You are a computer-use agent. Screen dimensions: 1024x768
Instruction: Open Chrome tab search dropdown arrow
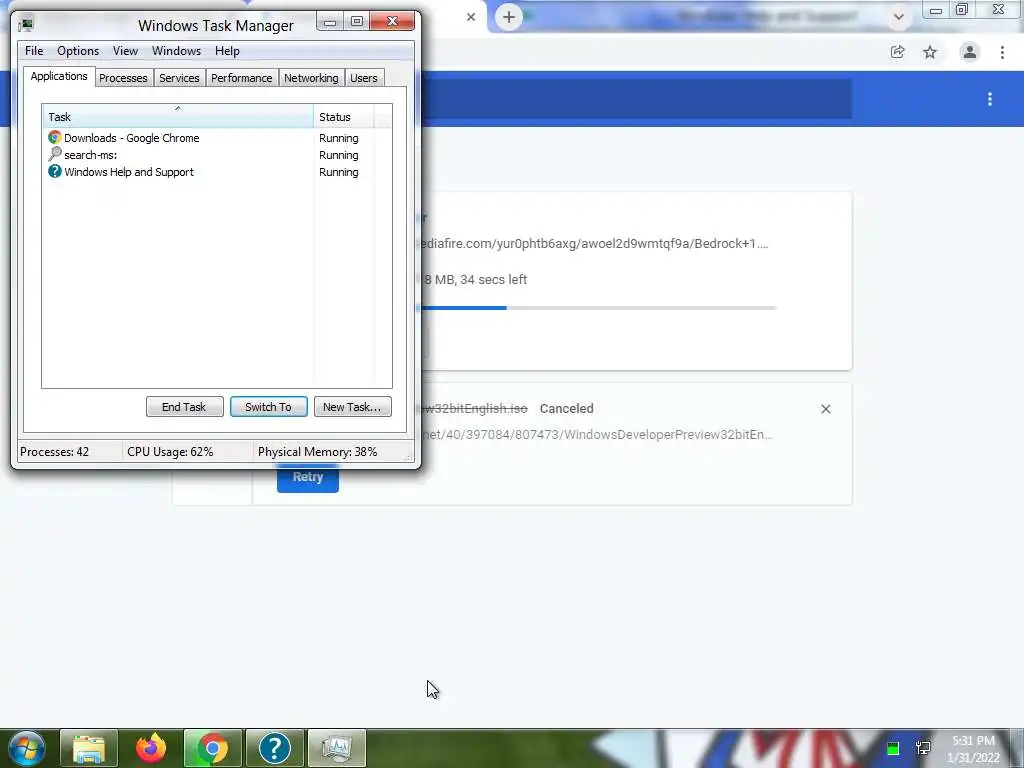click(899, 17)
